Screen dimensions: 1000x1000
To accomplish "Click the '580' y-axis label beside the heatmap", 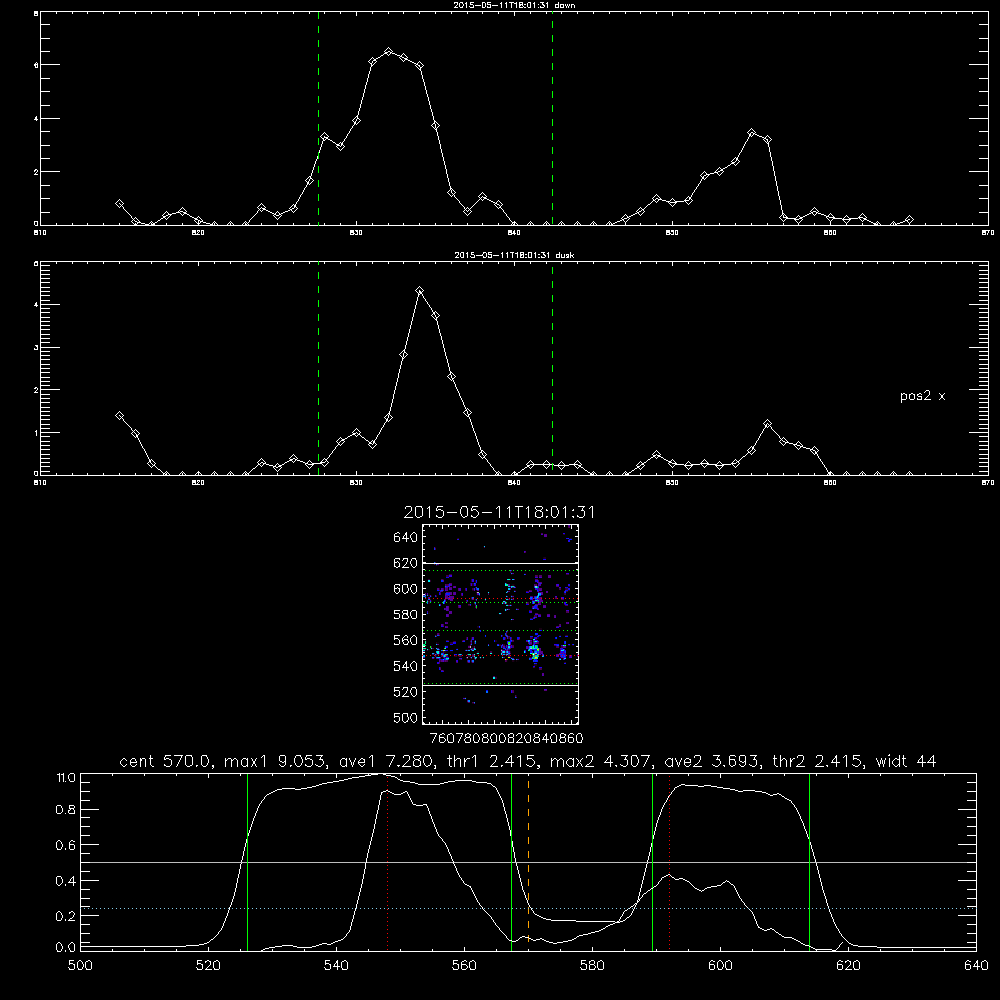I will 406,614.
